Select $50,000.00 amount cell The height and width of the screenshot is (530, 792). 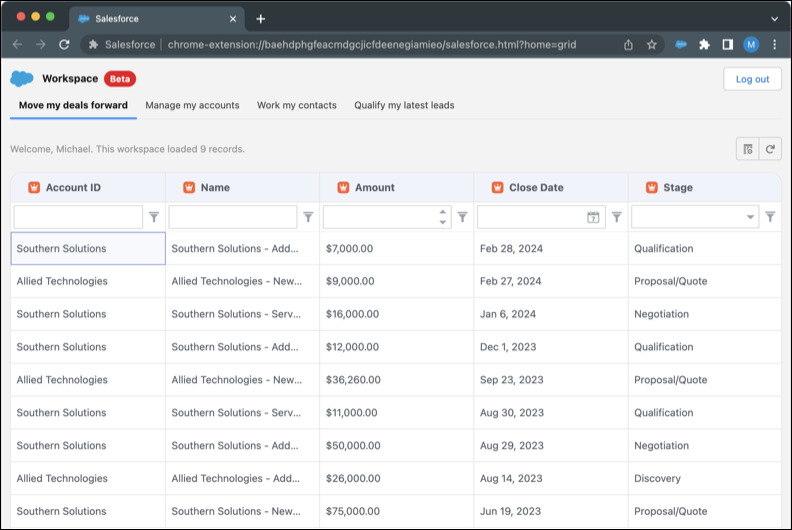pos(397,446)
